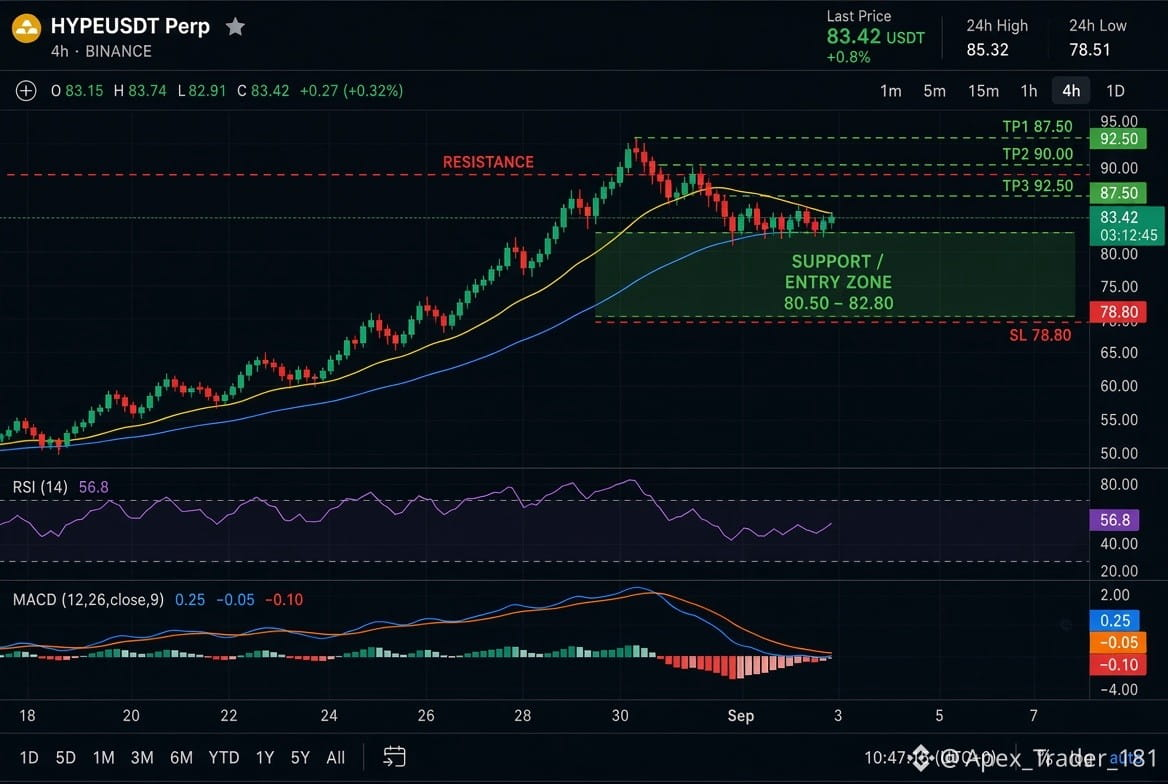
Task: Click the green 87.50 price axis tag
Action: tap(1118, 193)
